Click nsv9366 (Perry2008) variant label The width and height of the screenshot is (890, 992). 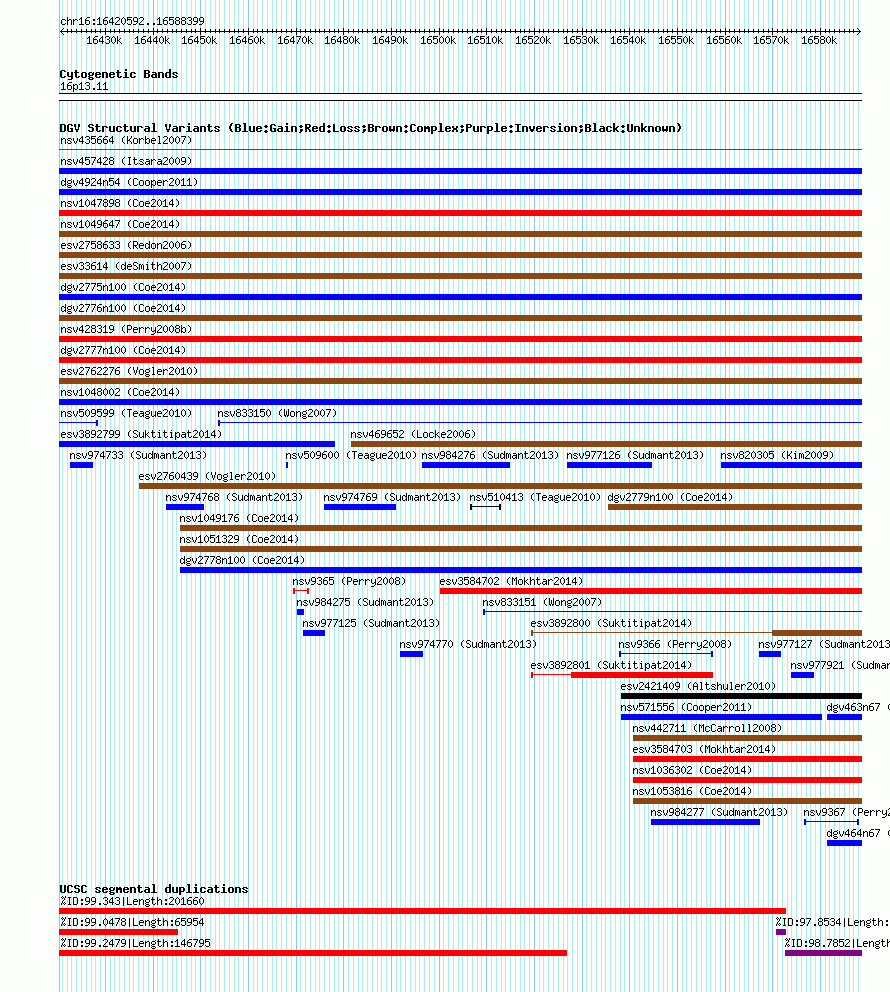pos(675,644)
